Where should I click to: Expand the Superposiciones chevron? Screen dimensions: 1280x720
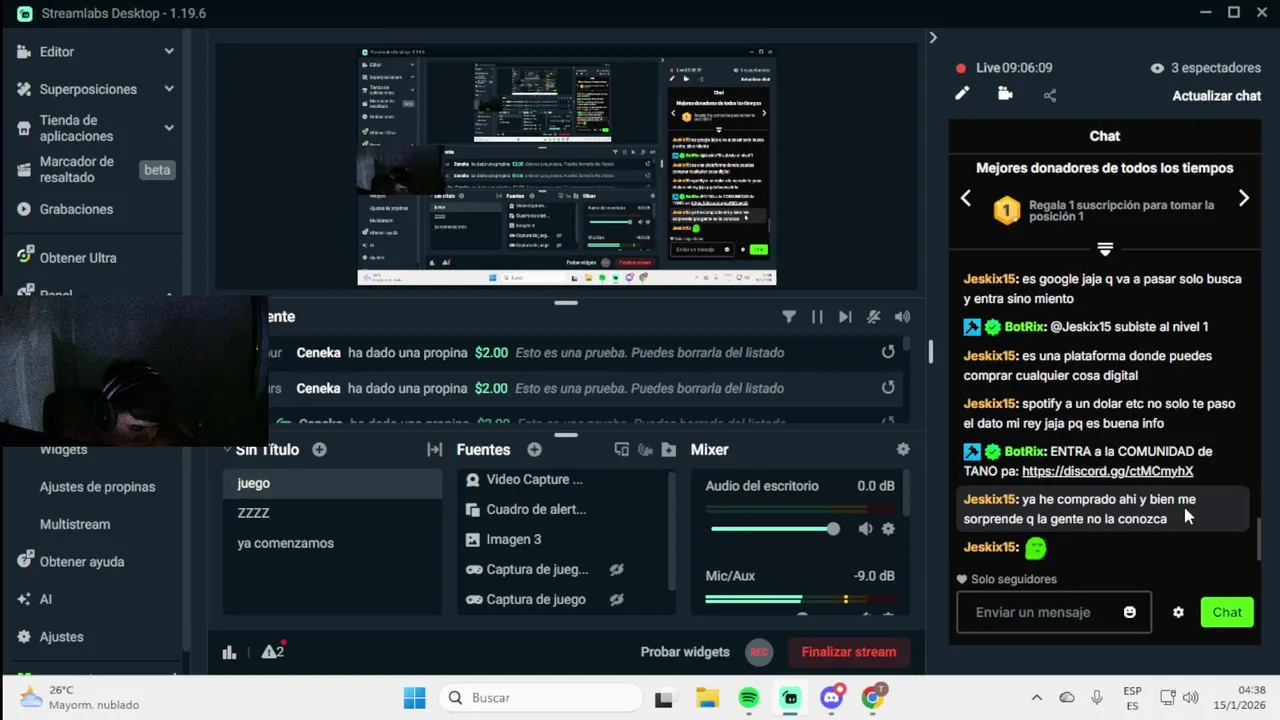[169, 89]
